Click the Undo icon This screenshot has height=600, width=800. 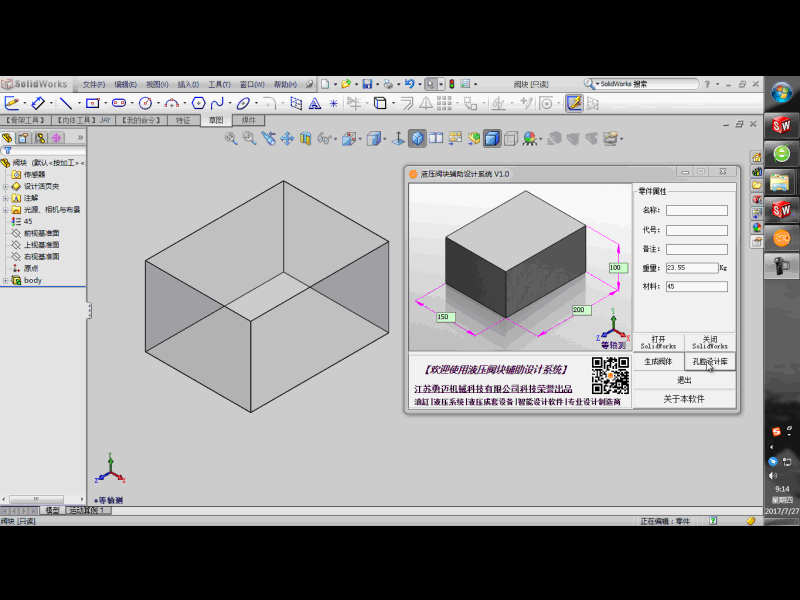[409, 84]
